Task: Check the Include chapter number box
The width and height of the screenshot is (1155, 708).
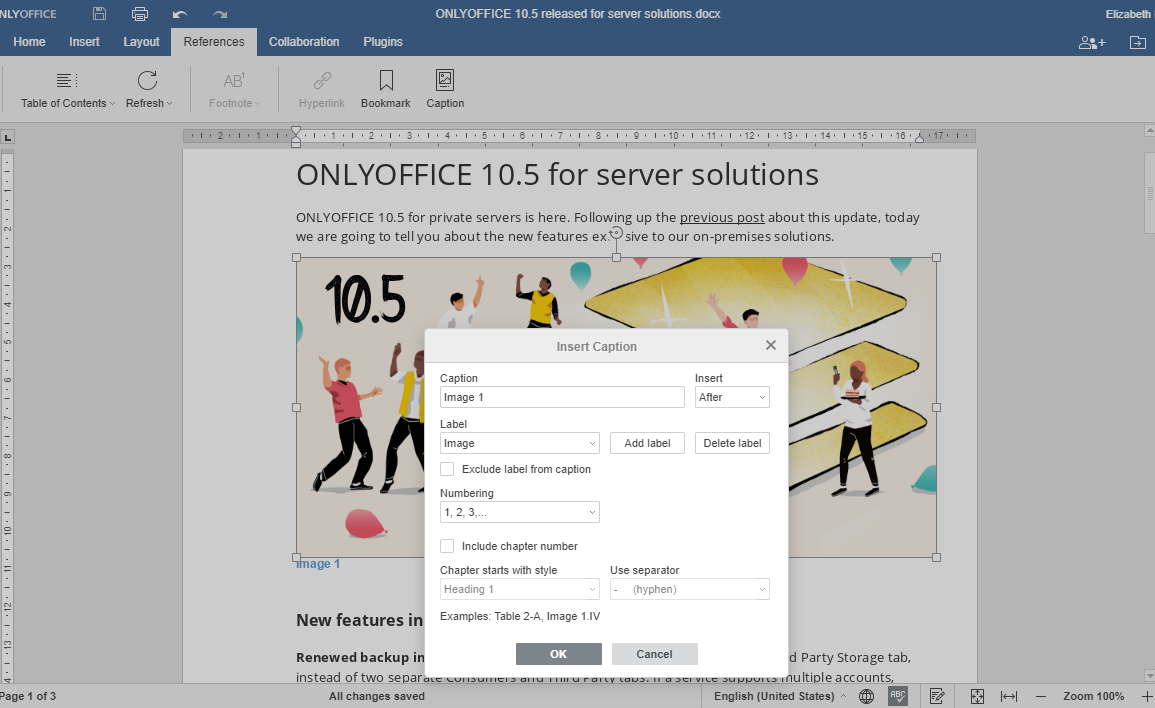Action: point(447,546)
